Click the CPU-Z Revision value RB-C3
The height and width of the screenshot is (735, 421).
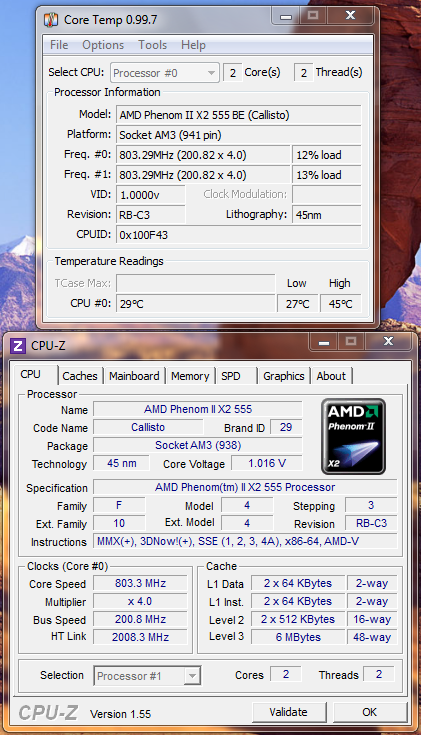pyautogui.click(x=371, y=523)
